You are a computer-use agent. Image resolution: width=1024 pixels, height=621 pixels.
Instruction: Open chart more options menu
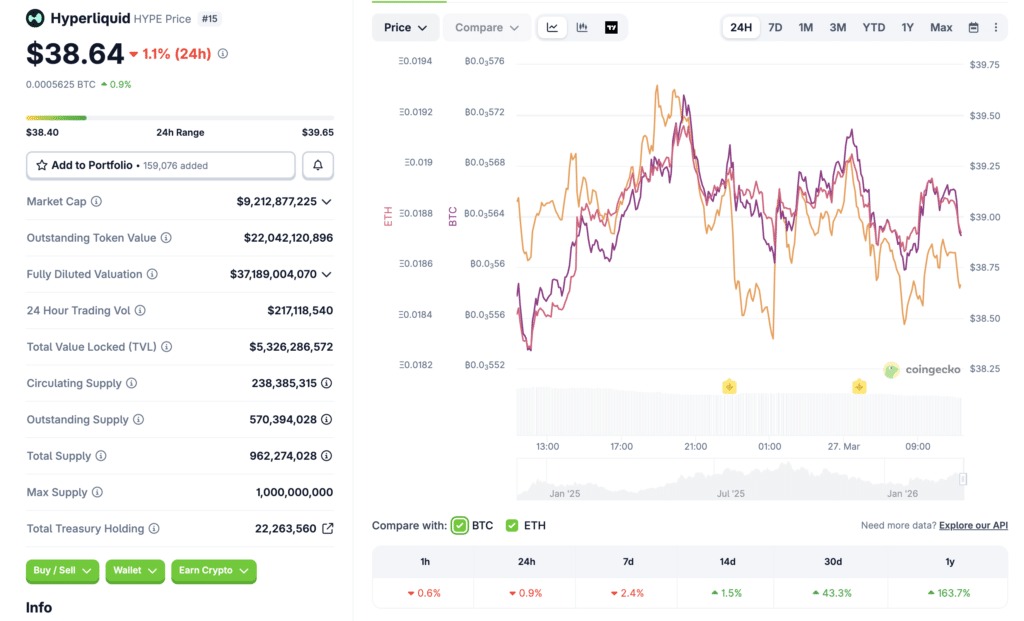(996, 27)
